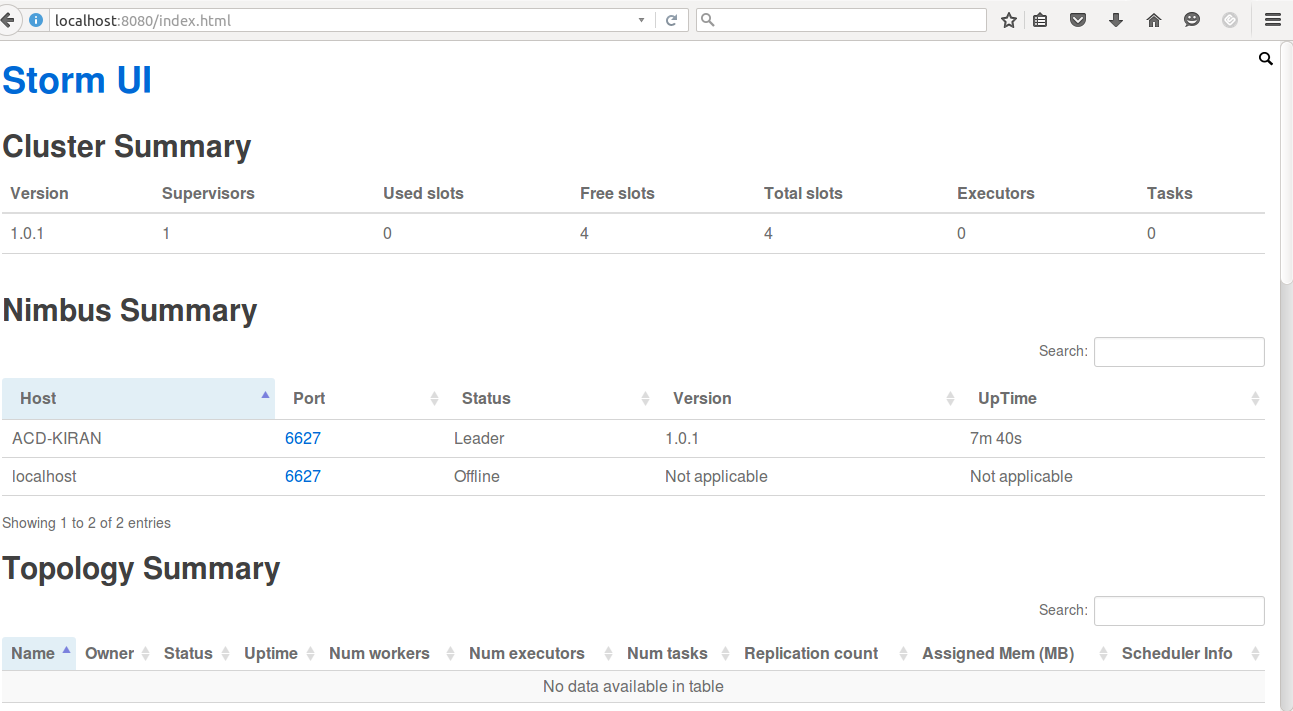Open the Firefox Hello messaging icon
This screenshot has height=711, width=1293.
coord(1191,19)
